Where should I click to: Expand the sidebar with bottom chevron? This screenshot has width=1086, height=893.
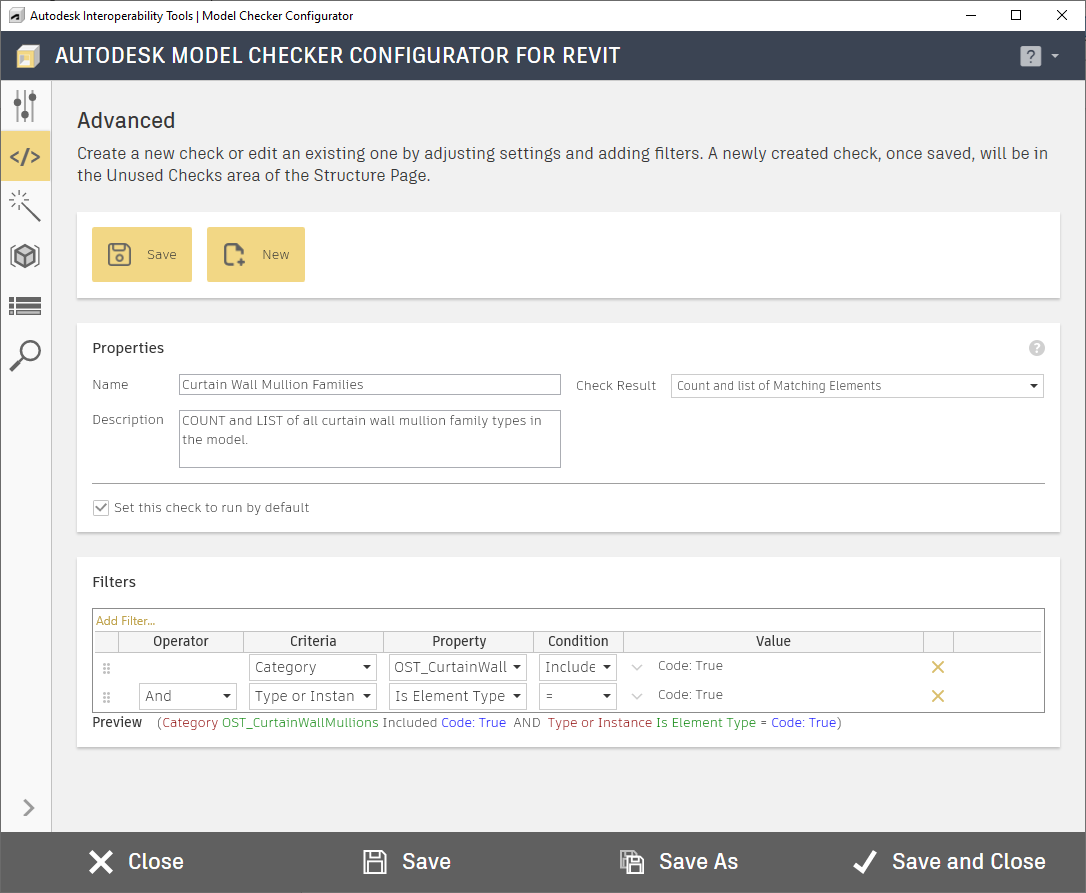click(x=28, y=808)
